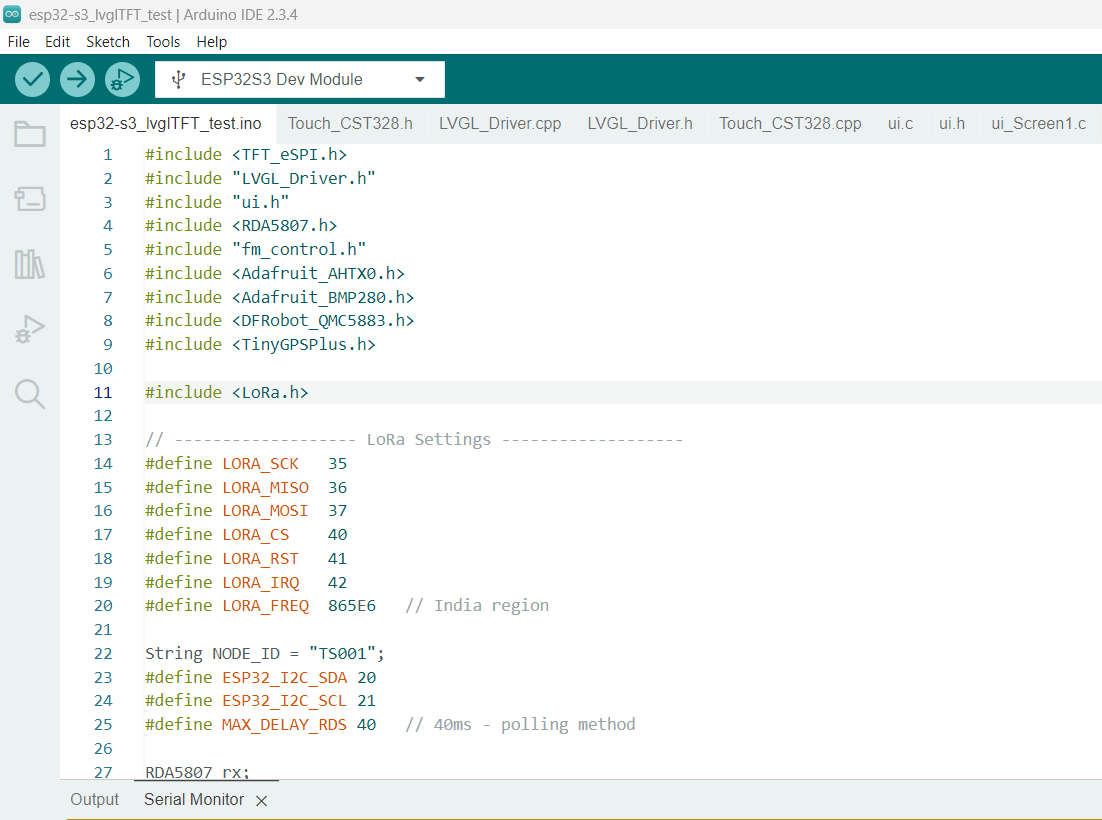Switch to Touch_CST328.h tab

[350, 124]
